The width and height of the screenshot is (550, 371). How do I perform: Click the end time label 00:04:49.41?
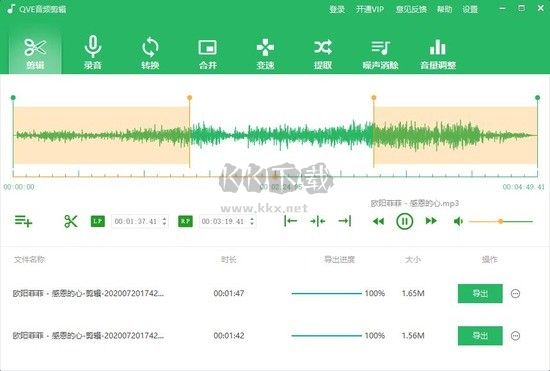(523, 187)
